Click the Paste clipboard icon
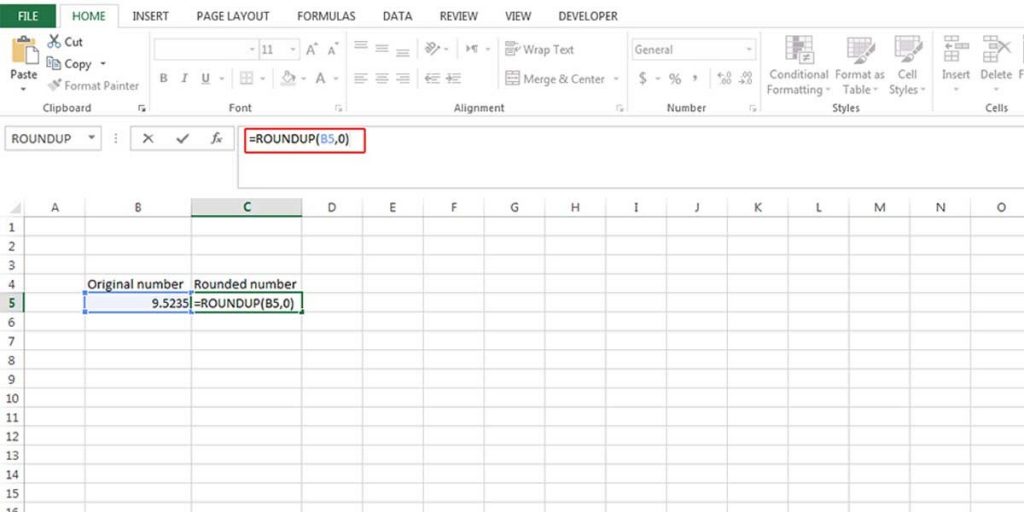Image resolution: width=1024 pixels, height=512 pixels. click(24, 50)
